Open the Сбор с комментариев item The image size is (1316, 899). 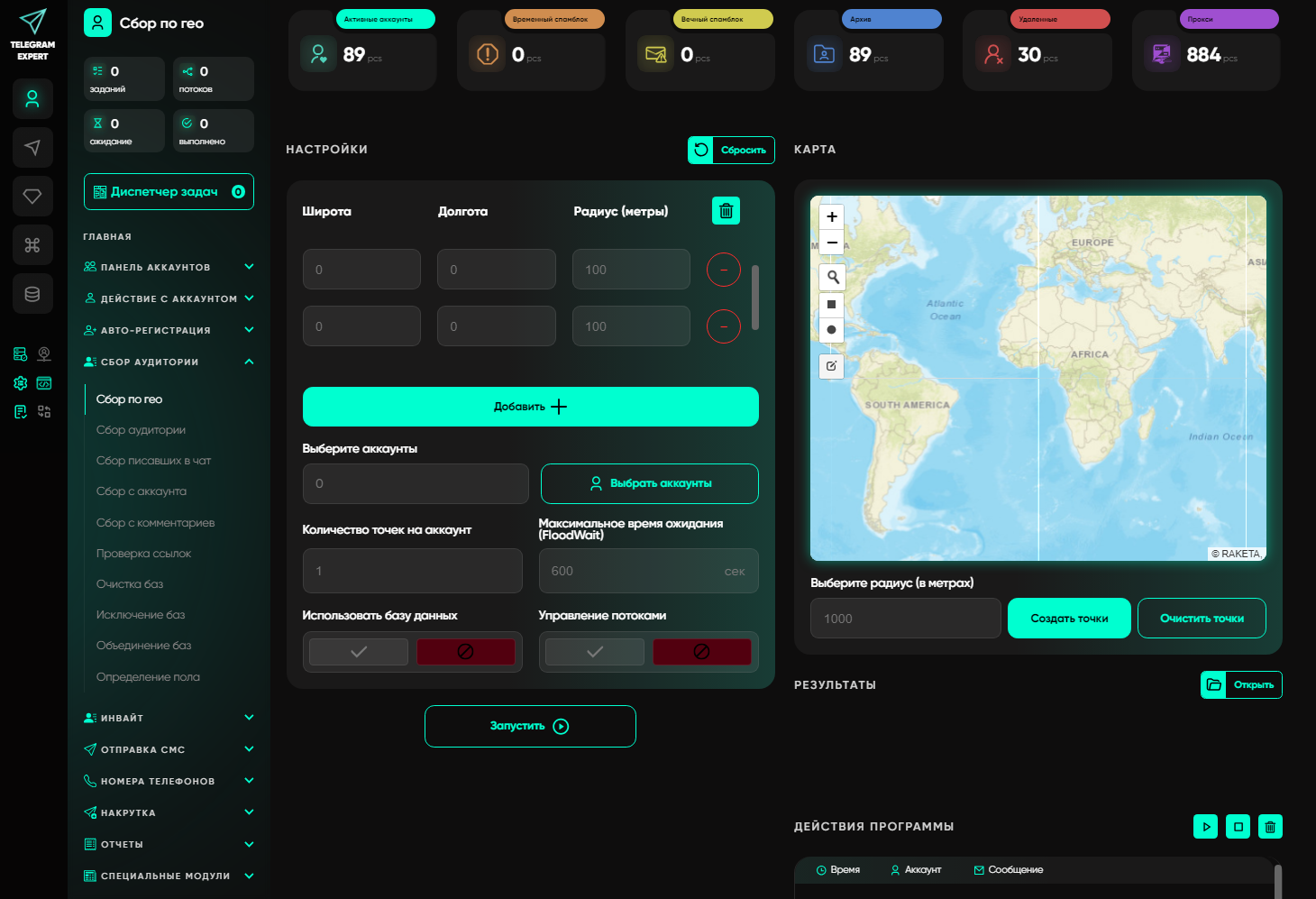(x=155, y=523)
